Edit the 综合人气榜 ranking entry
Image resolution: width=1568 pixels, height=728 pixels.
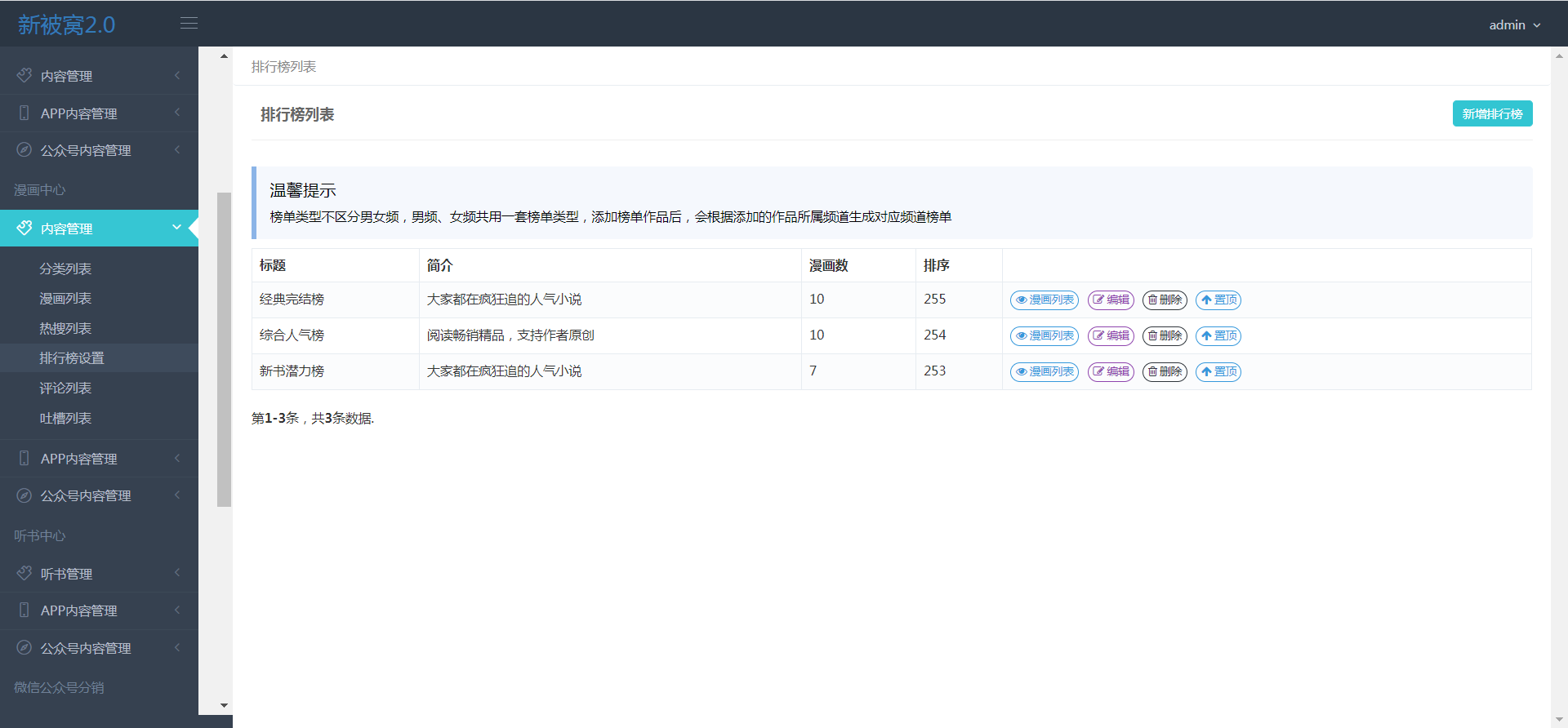click(1111, 335)
